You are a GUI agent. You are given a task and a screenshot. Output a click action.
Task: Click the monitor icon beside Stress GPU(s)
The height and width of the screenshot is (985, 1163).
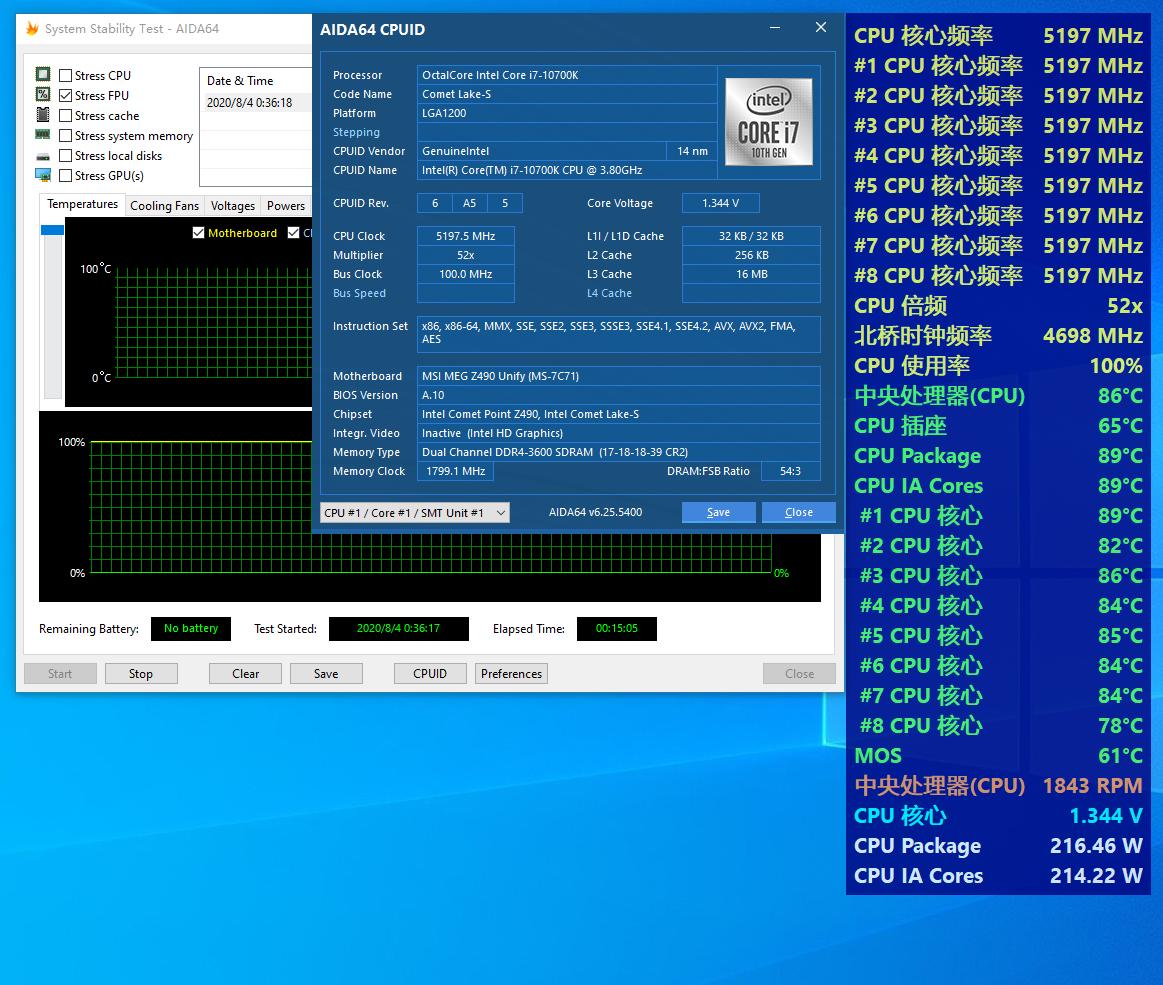click(x=43, y=175)
